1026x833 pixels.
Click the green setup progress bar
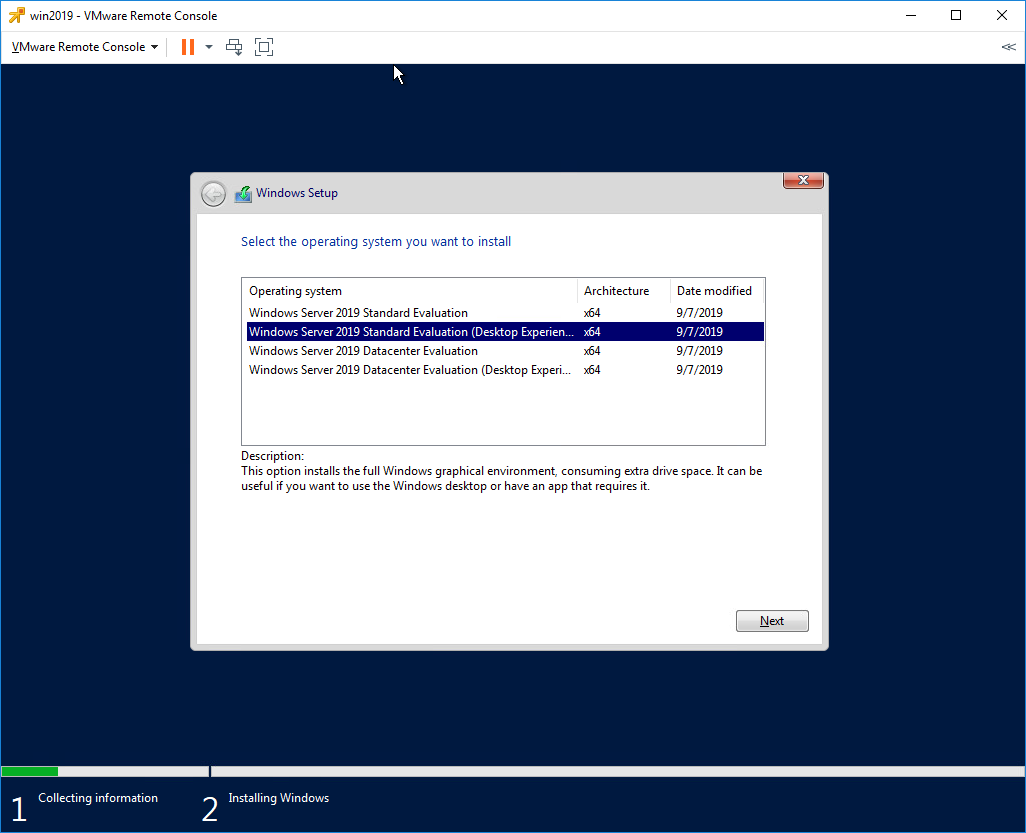(x=30, y=771)
